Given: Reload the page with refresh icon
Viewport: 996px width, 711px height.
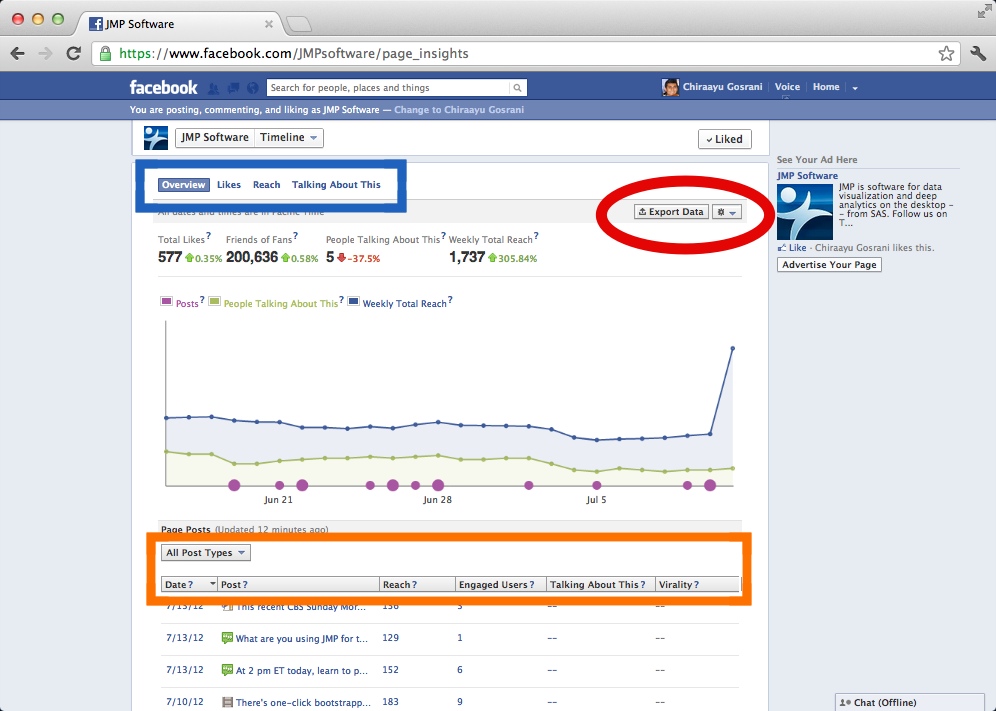Looking at the screenshot, I should point(74,53).
